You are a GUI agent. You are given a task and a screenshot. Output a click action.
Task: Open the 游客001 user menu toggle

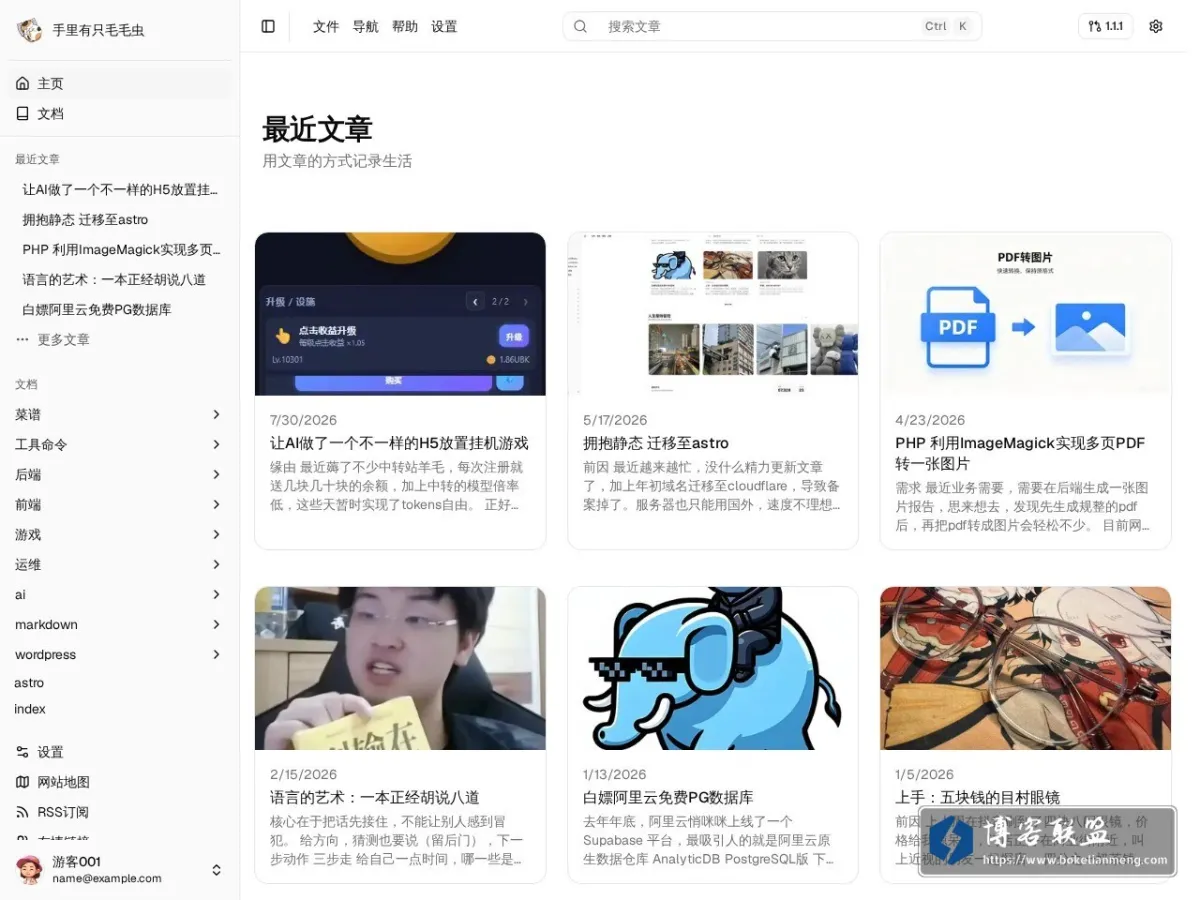click(216, 870)
